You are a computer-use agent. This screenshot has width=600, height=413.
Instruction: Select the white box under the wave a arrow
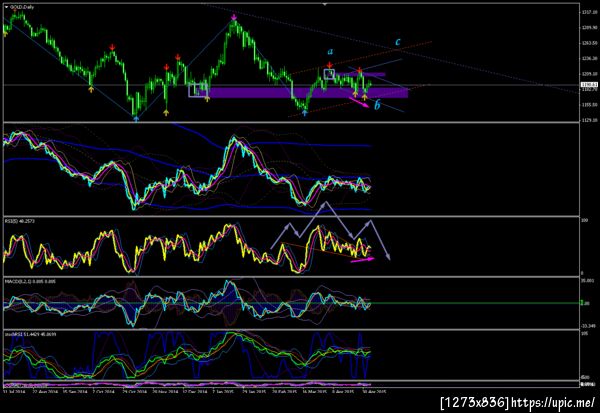click(329, 74)
